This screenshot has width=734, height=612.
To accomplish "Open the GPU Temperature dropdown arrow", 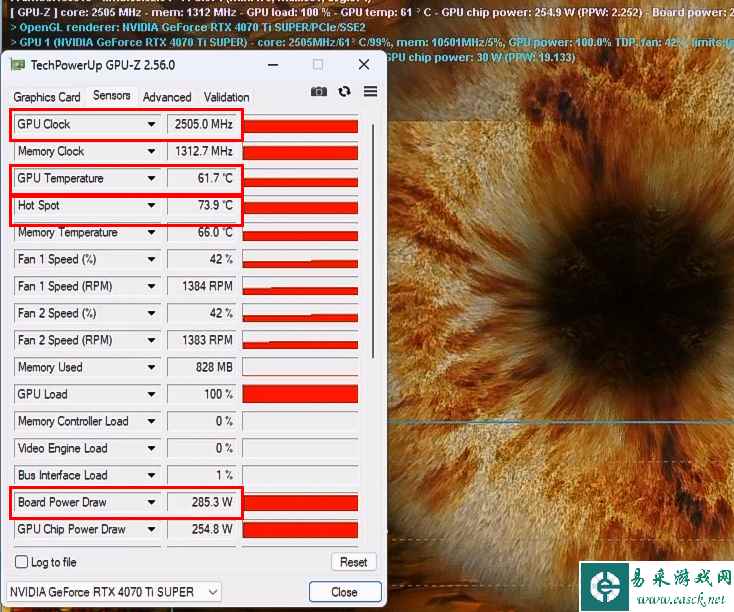I will [x=151, y=178].
